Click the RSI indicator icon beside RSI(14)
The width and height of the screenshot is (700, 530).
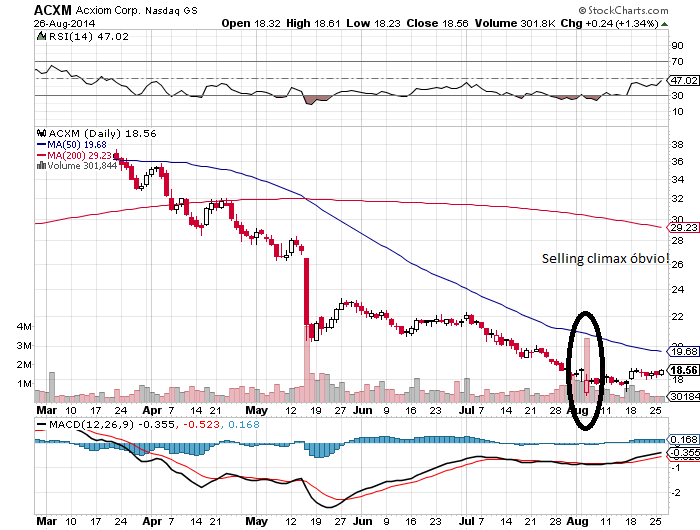tap(42, 36)
